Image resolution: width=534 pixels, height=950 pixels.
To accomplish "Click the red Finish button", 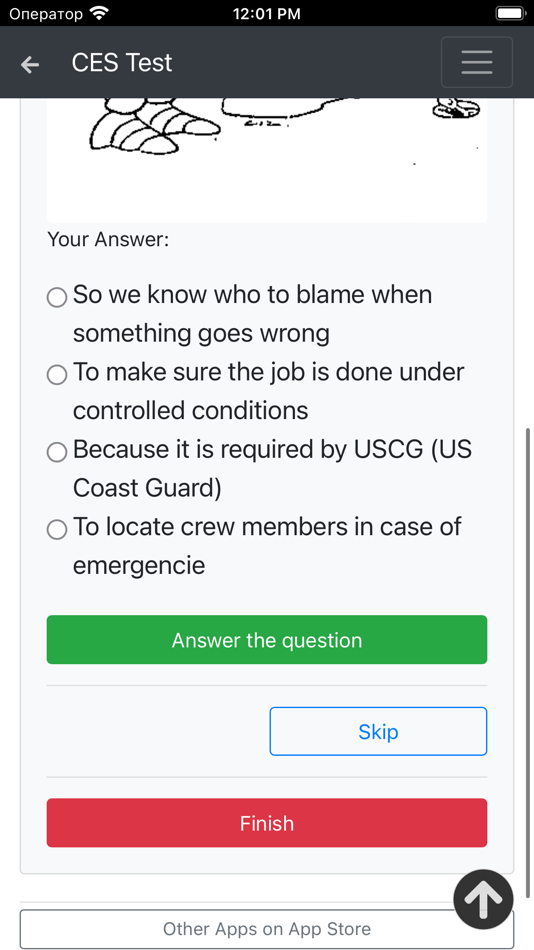I will pos(267,823).
